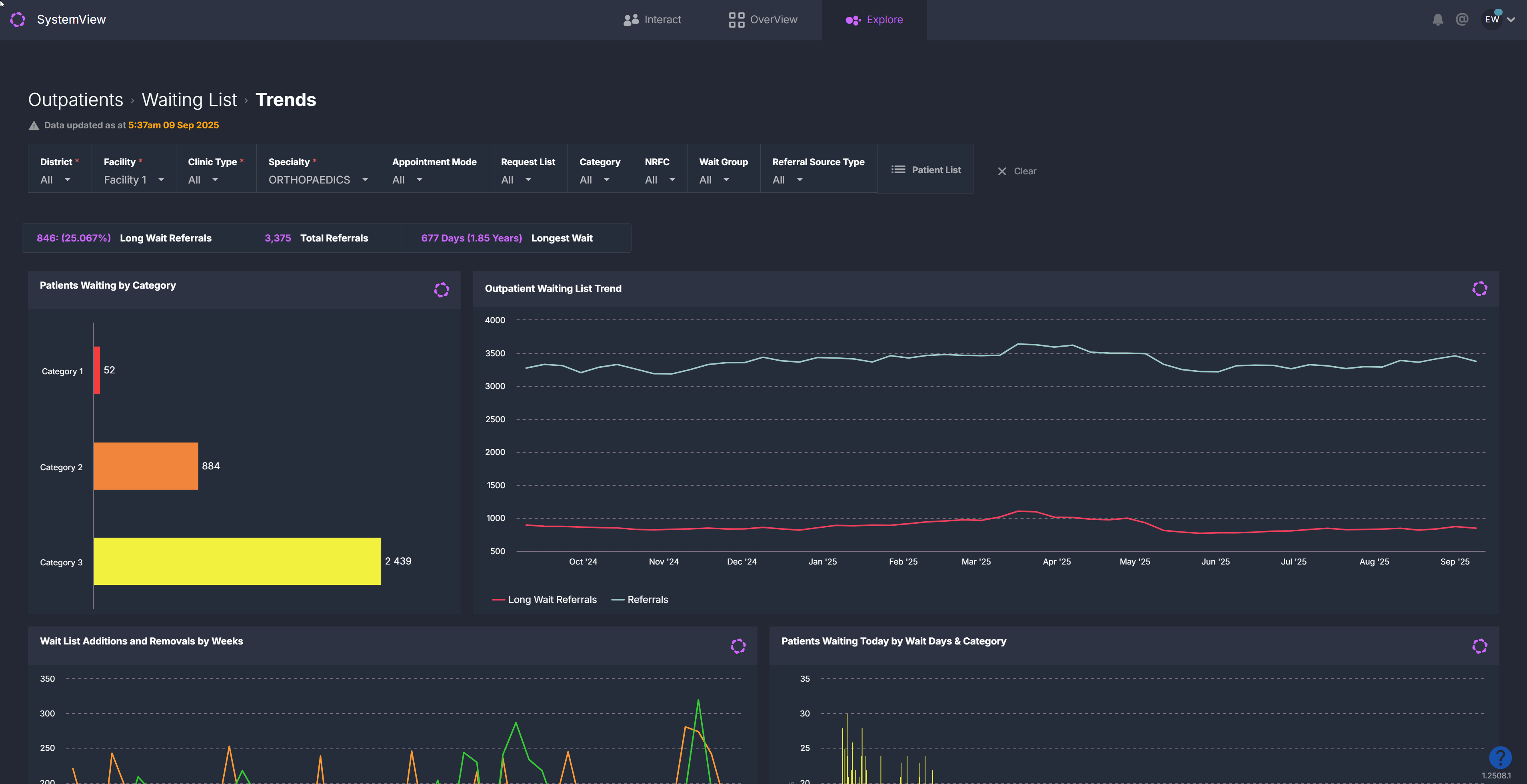Open Outpatient Waiting List Trend menu icon
Image resolution: width=1527 pixels, height=784 pixels.
click(x=1479, y=289)
